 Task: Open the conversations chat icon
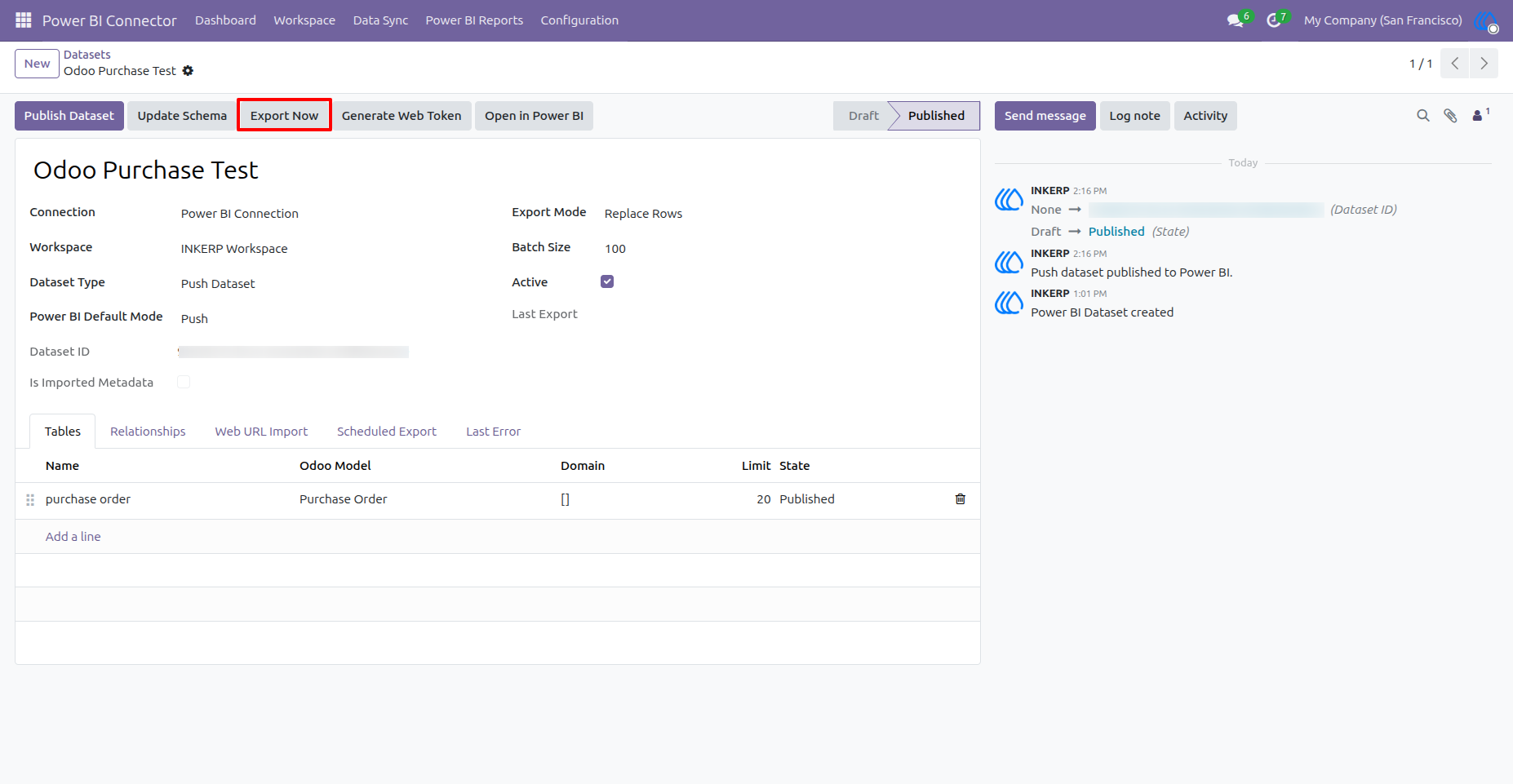coord(1236,20)
